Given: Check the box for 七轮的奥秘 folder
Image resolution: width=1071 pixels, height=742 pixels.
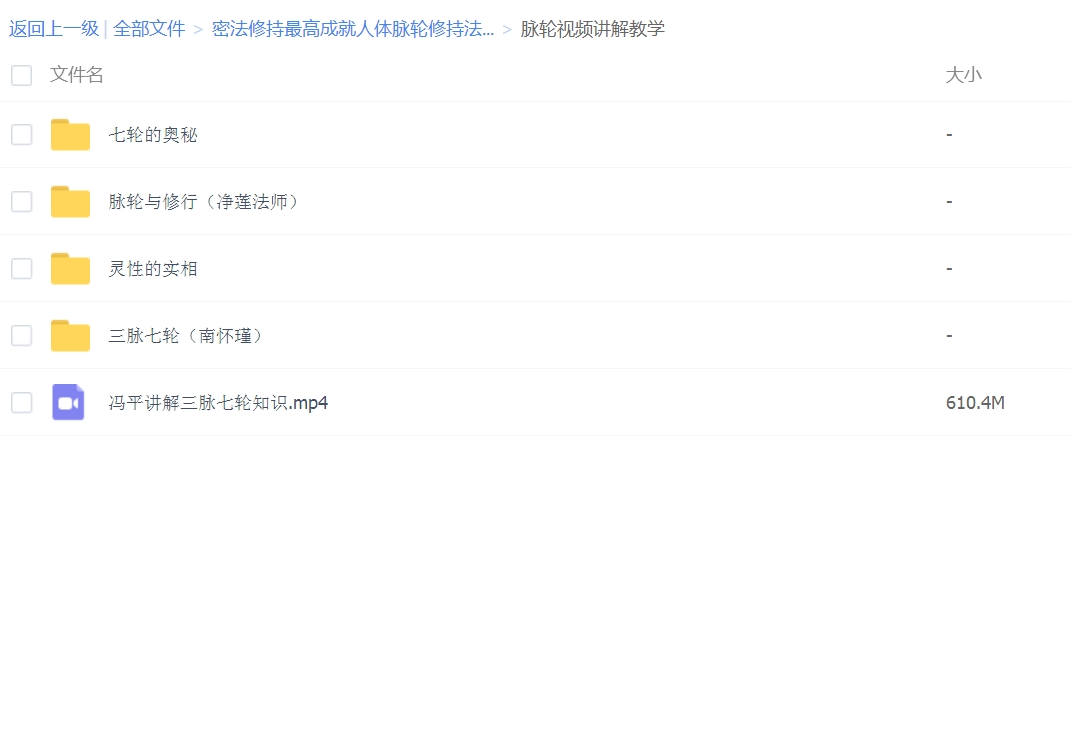Looking at the screenshot, I should click(x=21, y=135).
